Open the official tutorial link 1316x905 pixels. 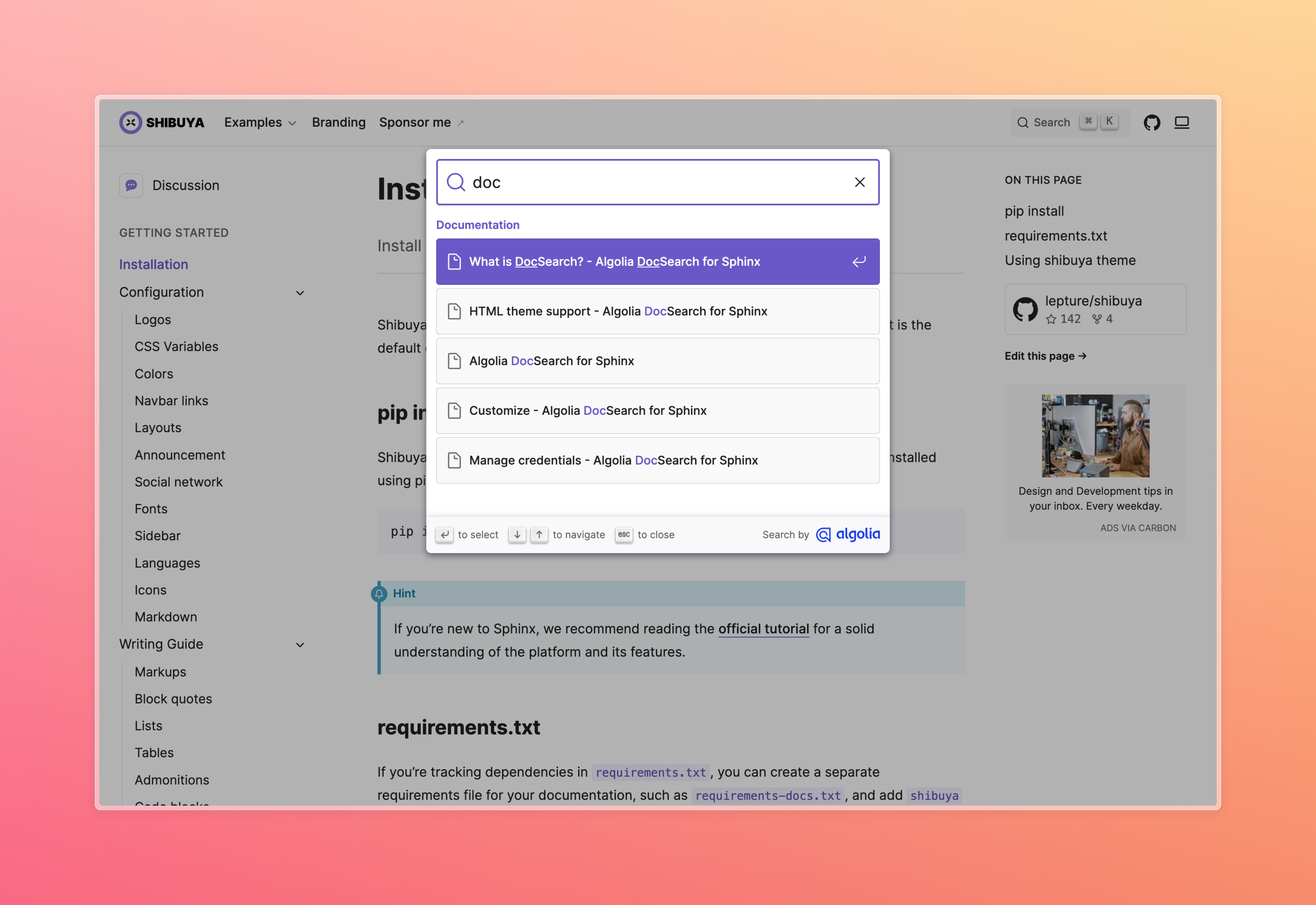tap(764, 629)
